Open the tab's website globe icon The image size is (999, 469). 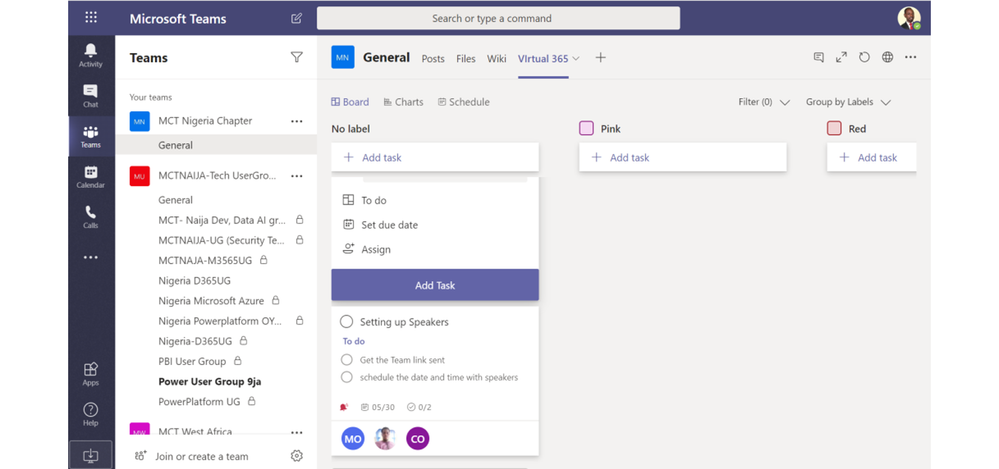tap(888, 57)
